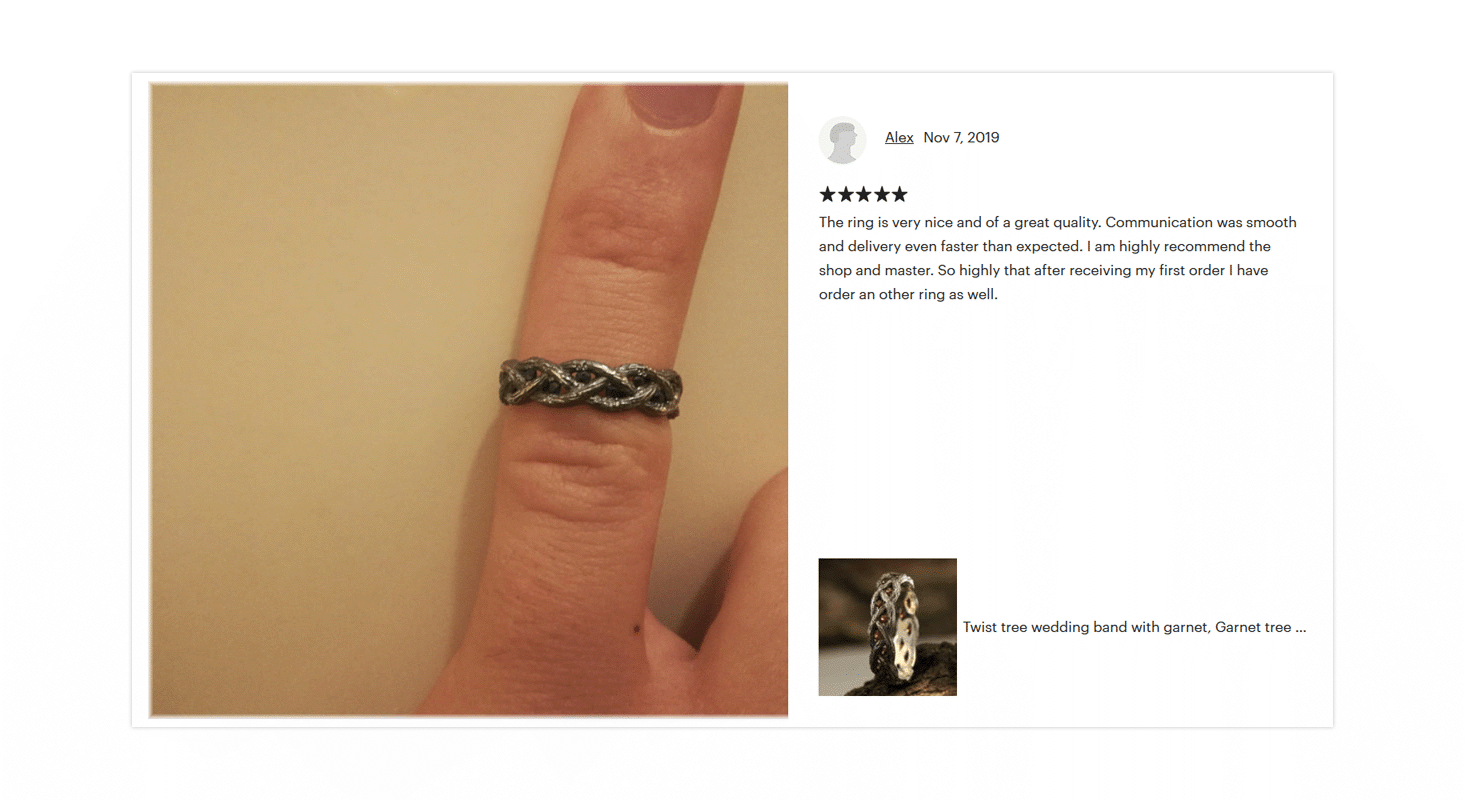This screenshot has height=800, width=1466.
Task: Open Twist tree wedding band listing title
Action: click(x=1134, y=627)
